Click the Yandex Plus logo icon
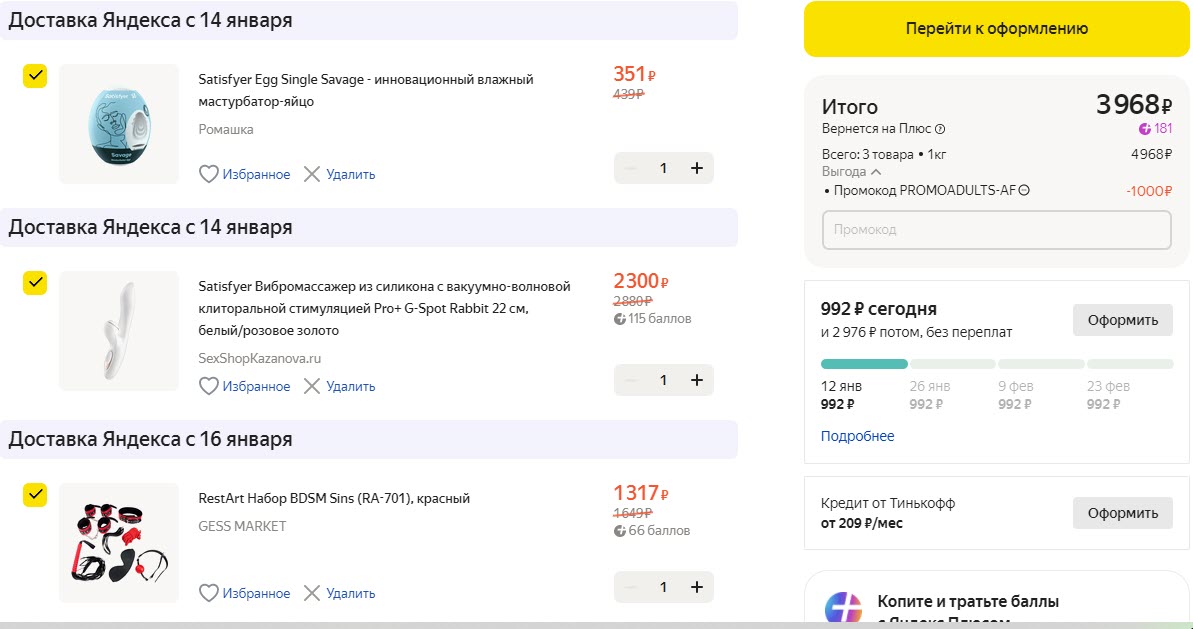This screenshot has width=1193, height=629. 842,607
